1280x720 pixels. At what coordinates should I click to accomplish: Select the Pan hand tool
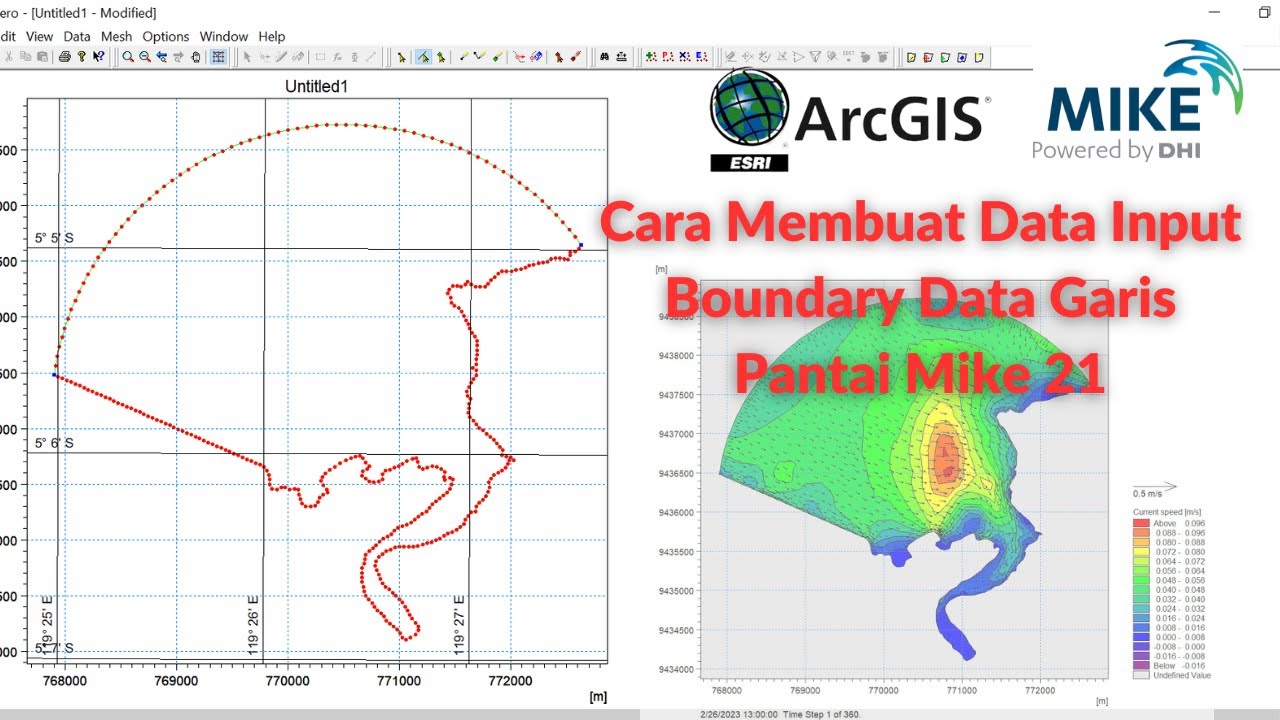tap(195, 57)
